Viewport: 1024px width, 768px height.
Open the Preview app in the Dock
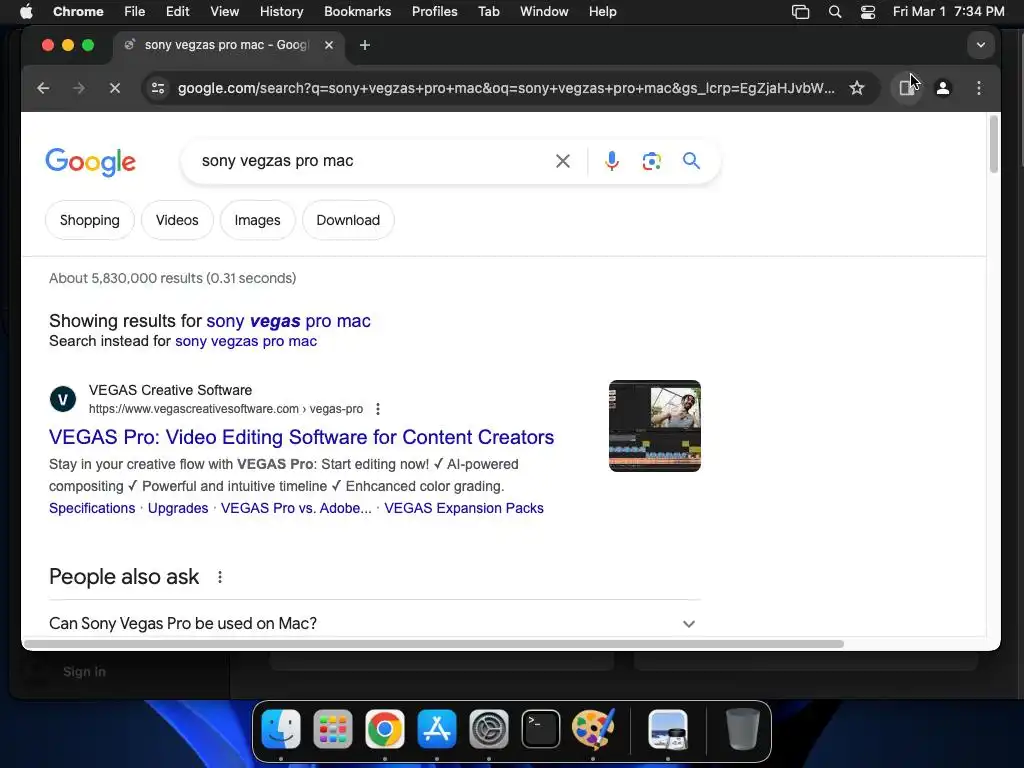(x=667, y=729)
